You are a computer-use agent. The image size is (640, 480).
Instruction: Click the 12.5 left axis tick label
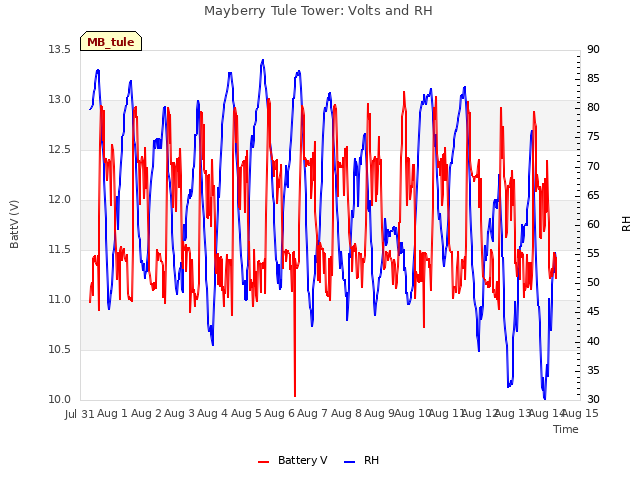click(59, 149)
